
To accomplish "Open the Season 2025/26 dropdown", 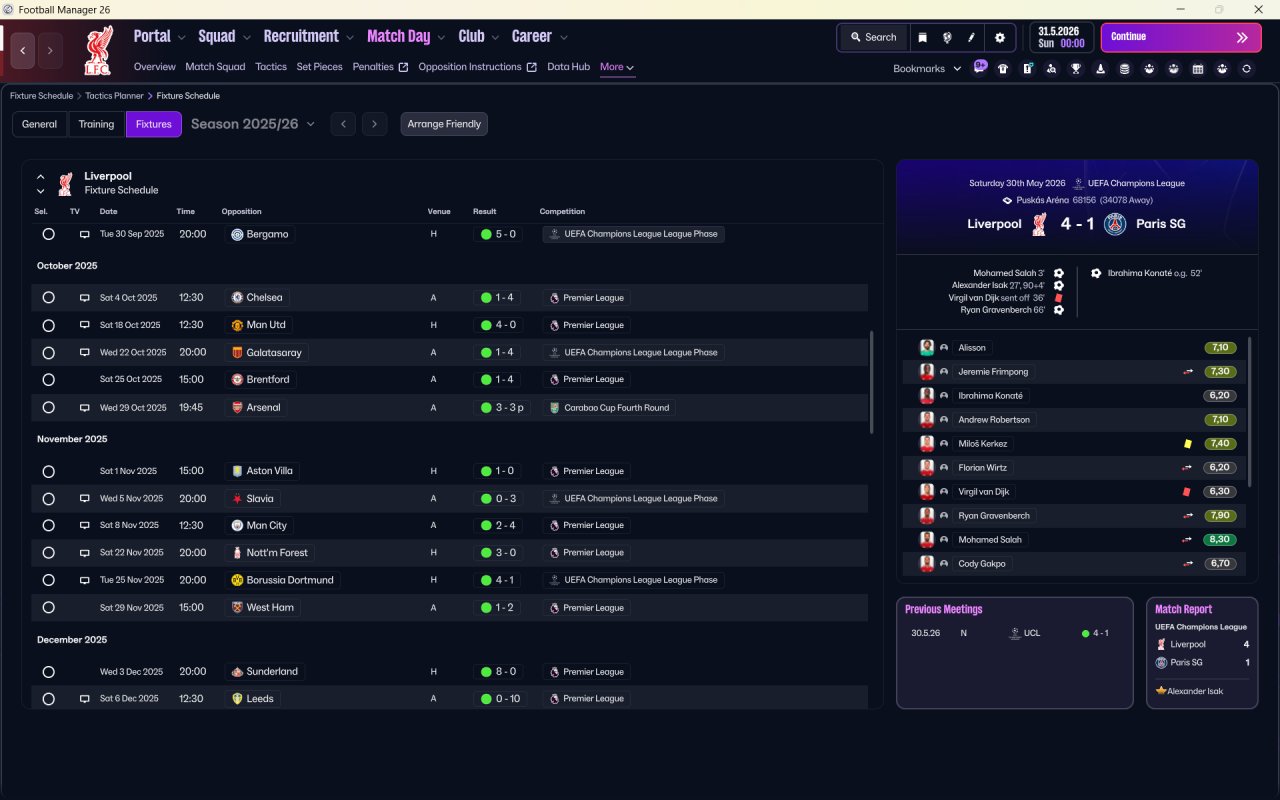I will pyautogui.click(x=253, y=124).
